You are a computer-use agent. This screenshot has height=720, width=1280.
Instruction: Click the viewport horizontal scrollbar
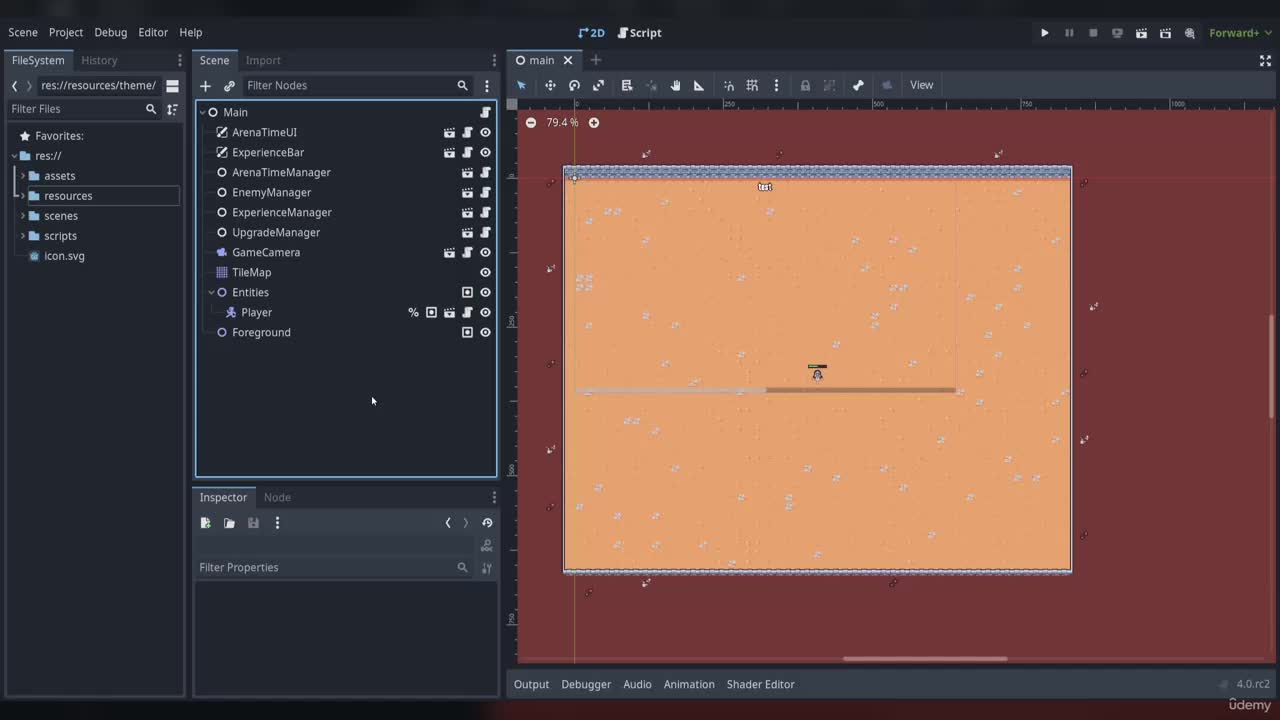(x=925, y=659)
